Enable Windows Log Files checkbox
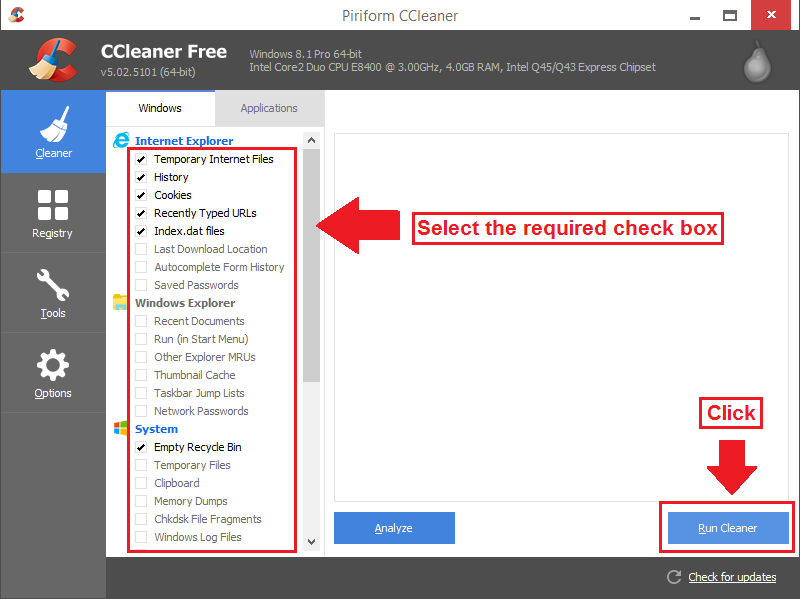Viewport: 800px width, 599px height. point(141,537)
